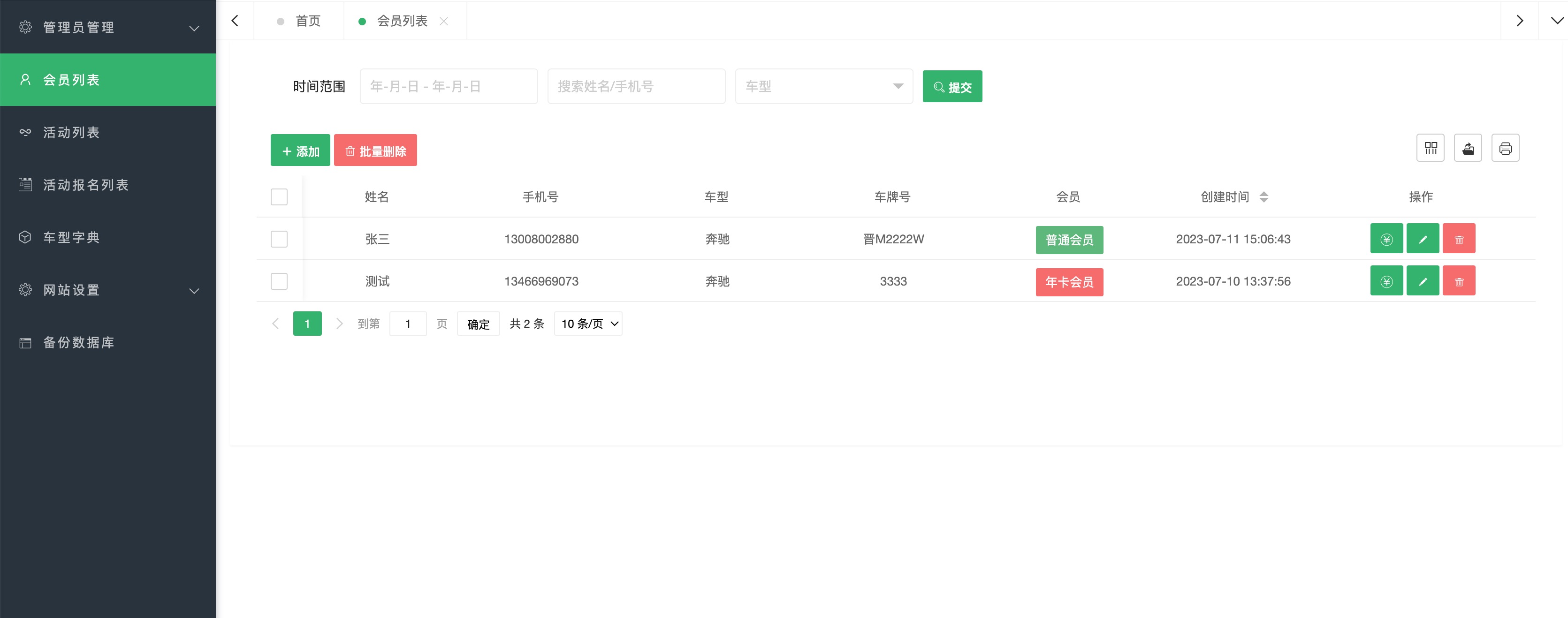
Task: Click the 年卡会员 badge for 测试
Action: [x=1069, y=282]
